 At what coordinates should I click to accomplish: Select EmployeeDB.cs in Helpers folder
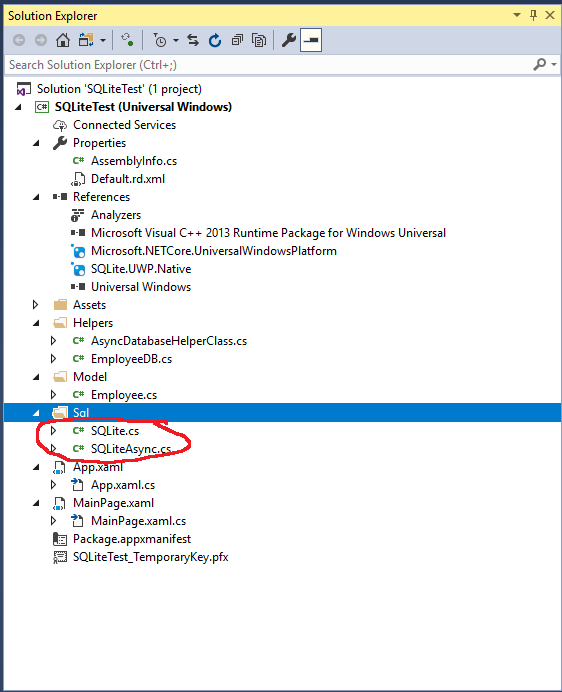131,359
